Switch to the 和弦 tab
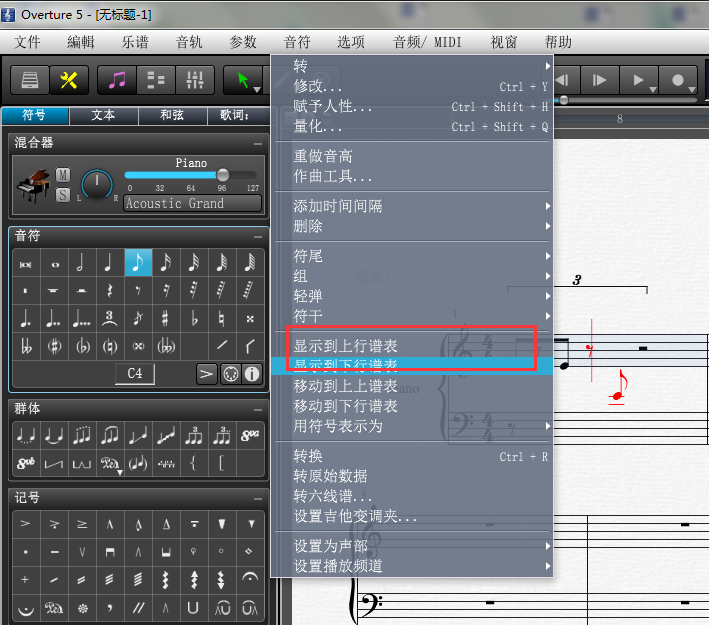The width and height of the screenshot is (709, 625). click(172, 115)
